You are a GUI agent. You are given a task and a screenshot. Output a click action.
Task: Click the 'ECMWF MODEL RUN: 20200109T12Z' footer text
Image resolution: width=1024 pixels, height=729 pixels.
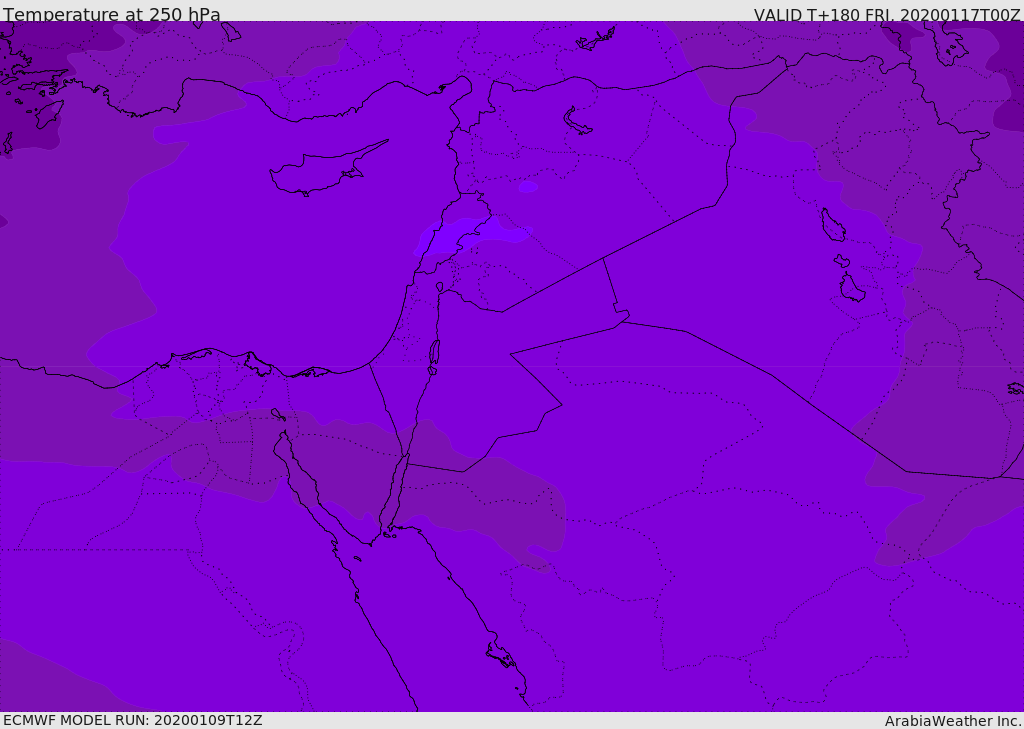(133, 720)
